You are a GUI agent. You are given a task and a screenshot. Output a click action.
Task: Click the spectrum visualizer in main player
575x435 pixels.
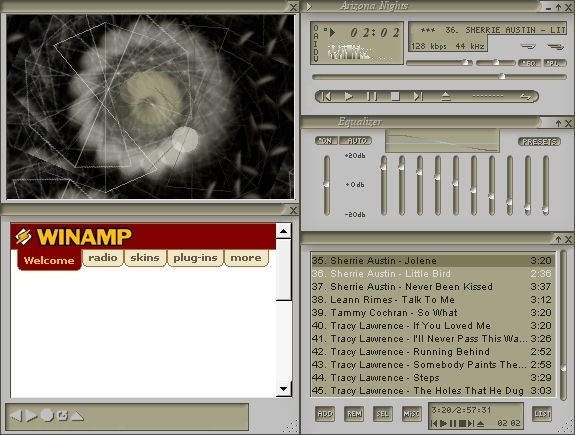(361, 52)
